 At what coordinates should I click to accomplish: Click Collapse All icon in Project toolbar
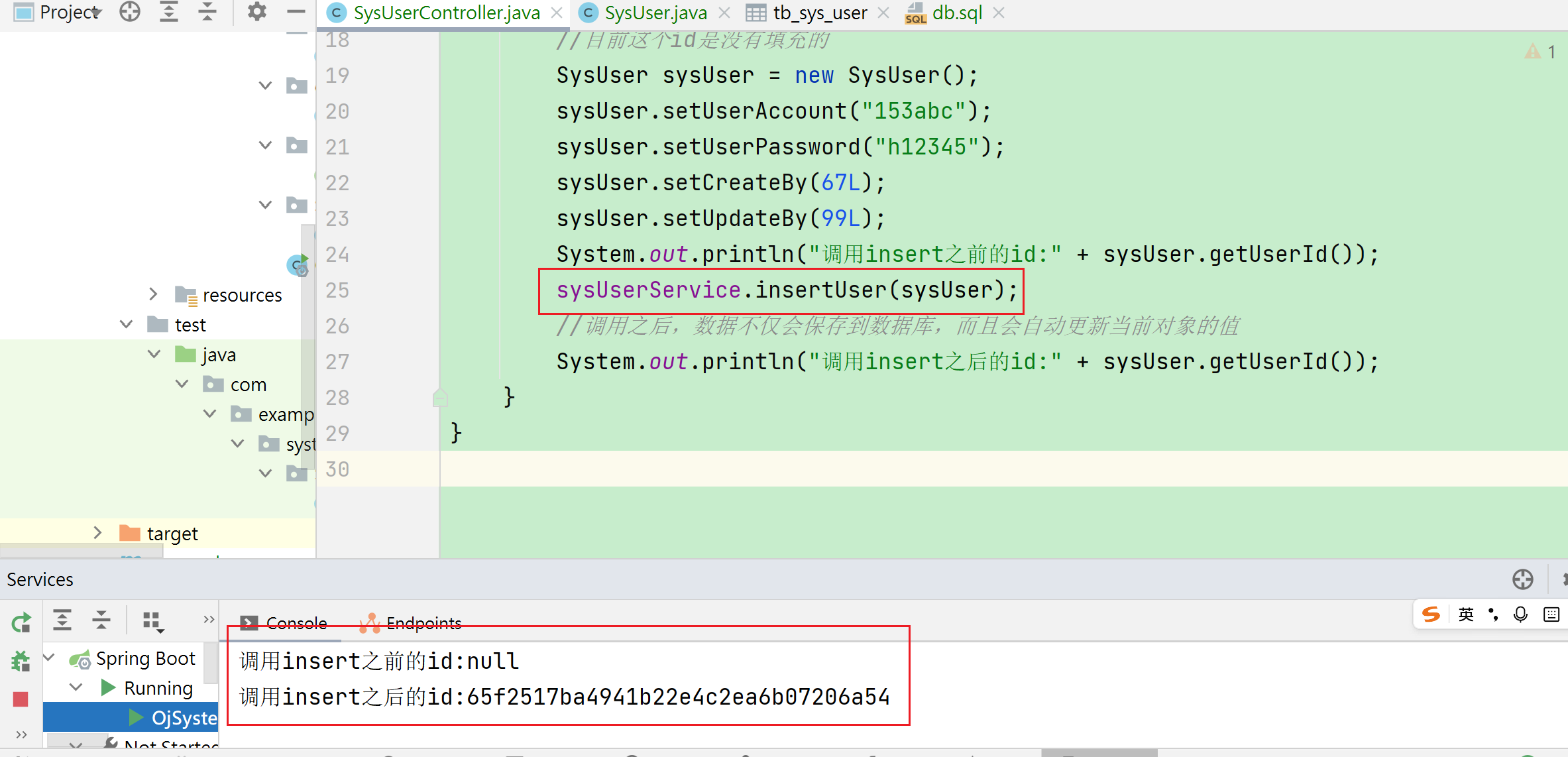point(207,12)
